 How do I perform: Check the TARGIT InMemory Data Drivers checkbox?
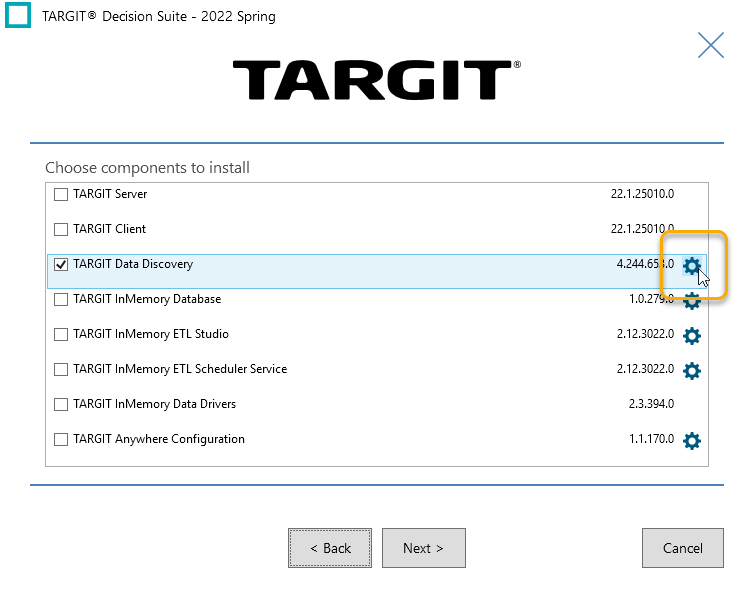(61, 404)
